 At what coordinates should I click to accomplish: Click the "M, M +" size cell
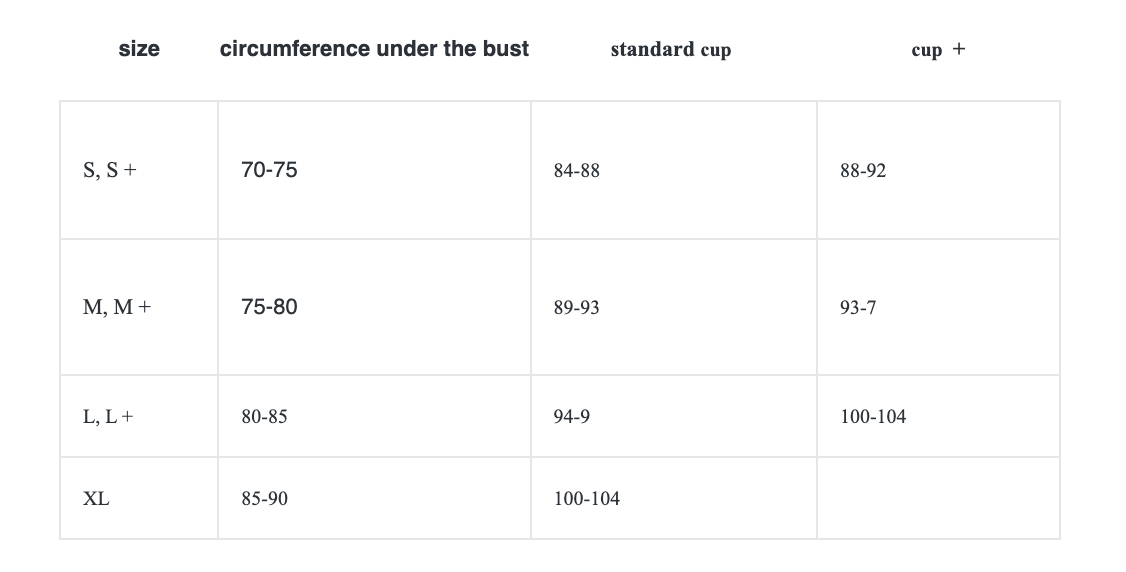(117, 307)
